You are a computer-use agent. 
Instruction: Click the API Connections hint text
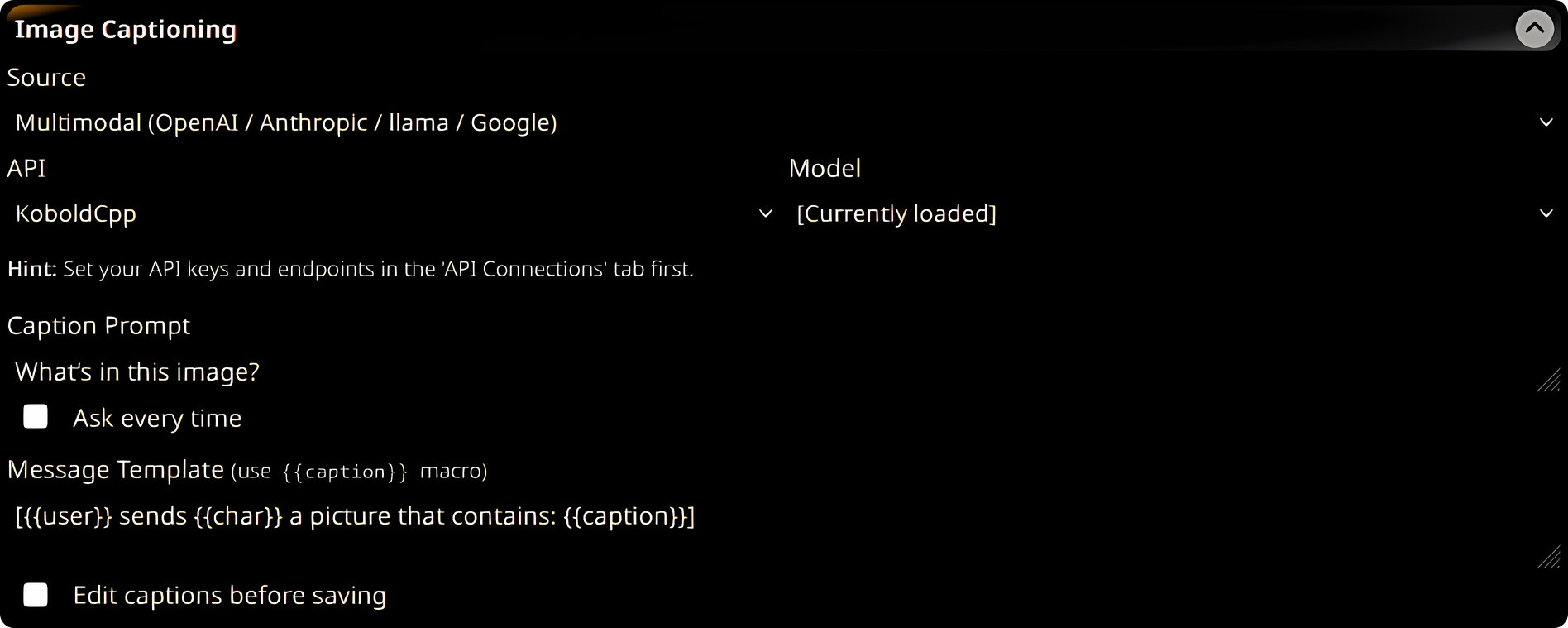(x=350, y=269)
